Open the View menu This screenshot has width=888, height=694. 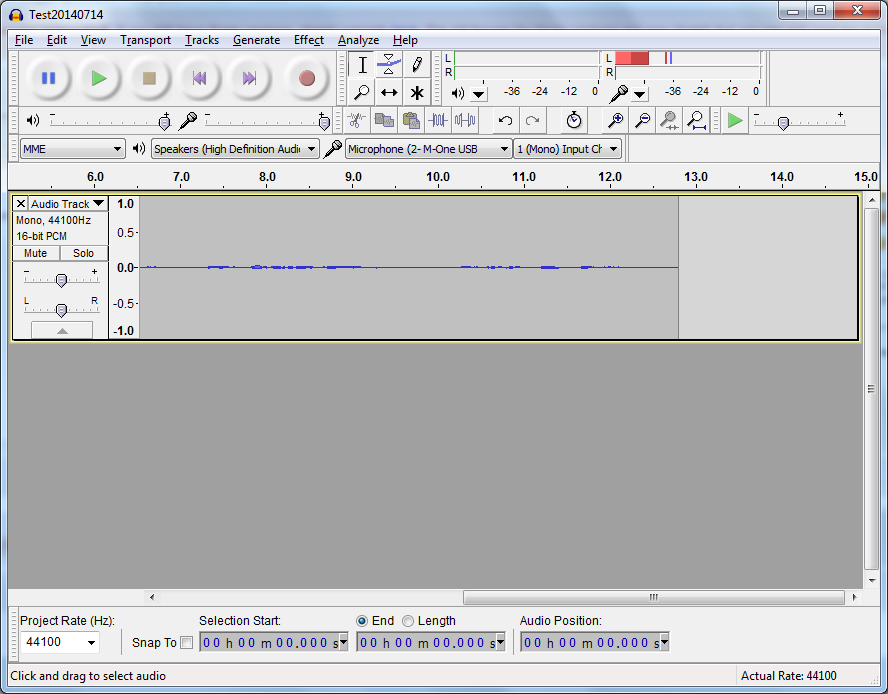click(x=93, y=40)
